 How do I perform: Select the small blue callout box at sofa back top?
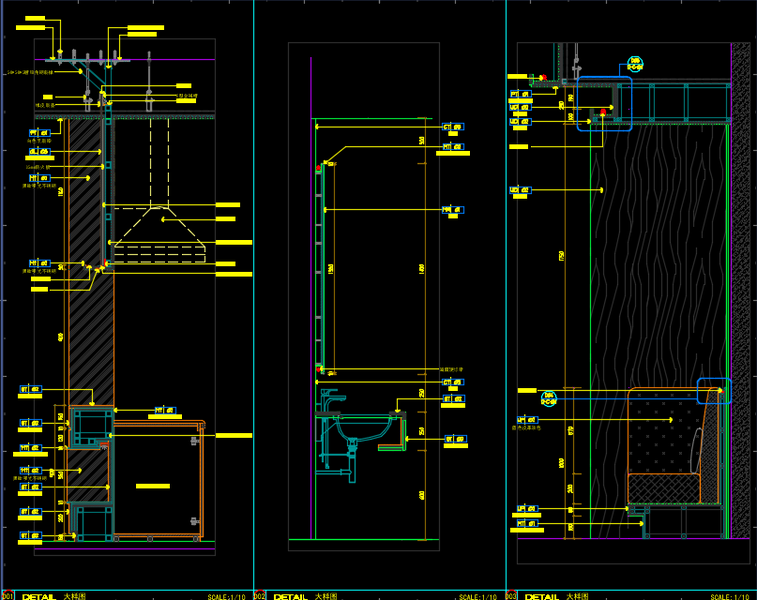coord(714,391)
